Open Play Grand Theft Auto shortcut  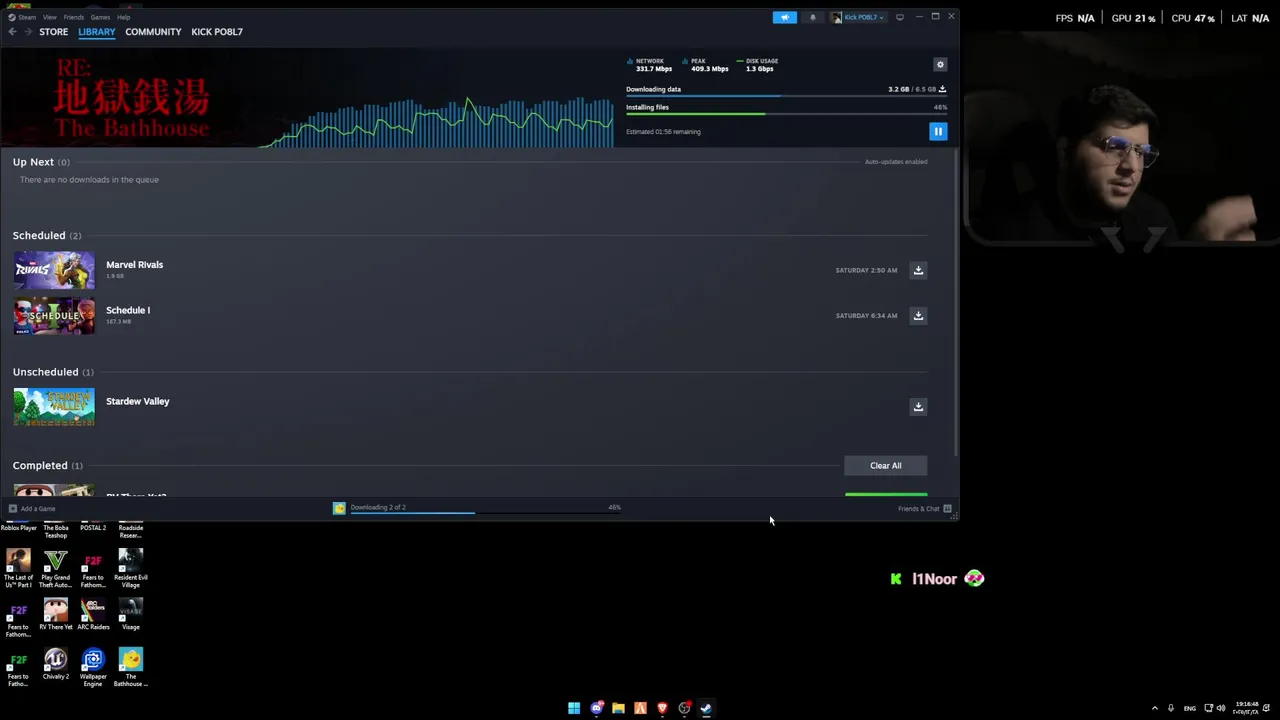(56, 566)
